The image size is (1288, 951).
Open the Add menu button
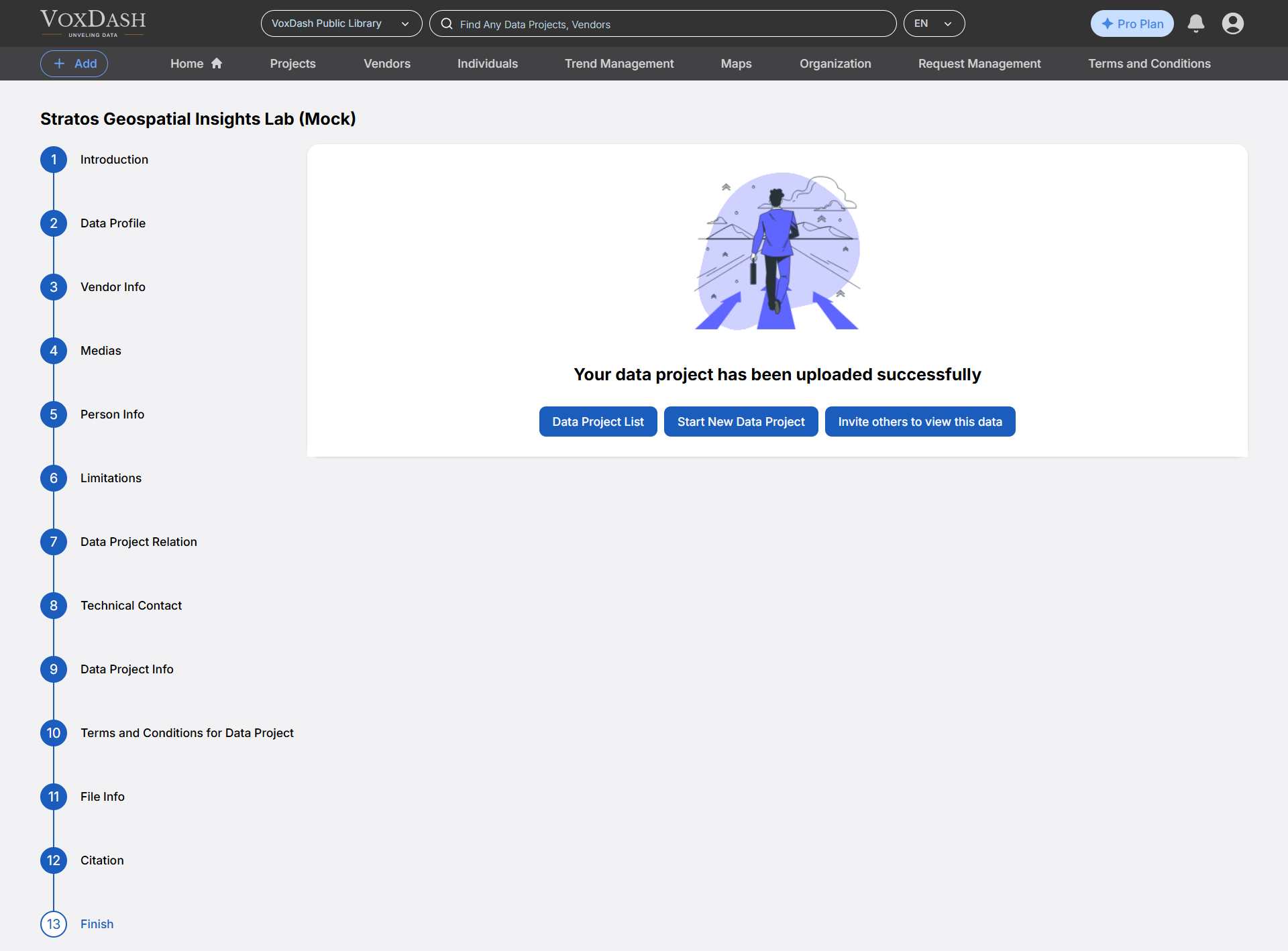[74, 64]
